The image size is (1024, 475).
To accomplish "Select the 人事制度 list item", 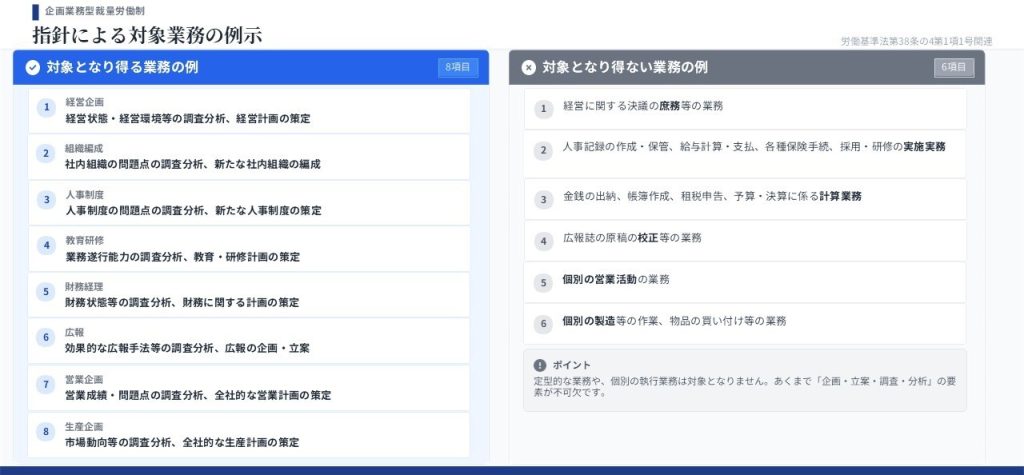I will (248, 202).
